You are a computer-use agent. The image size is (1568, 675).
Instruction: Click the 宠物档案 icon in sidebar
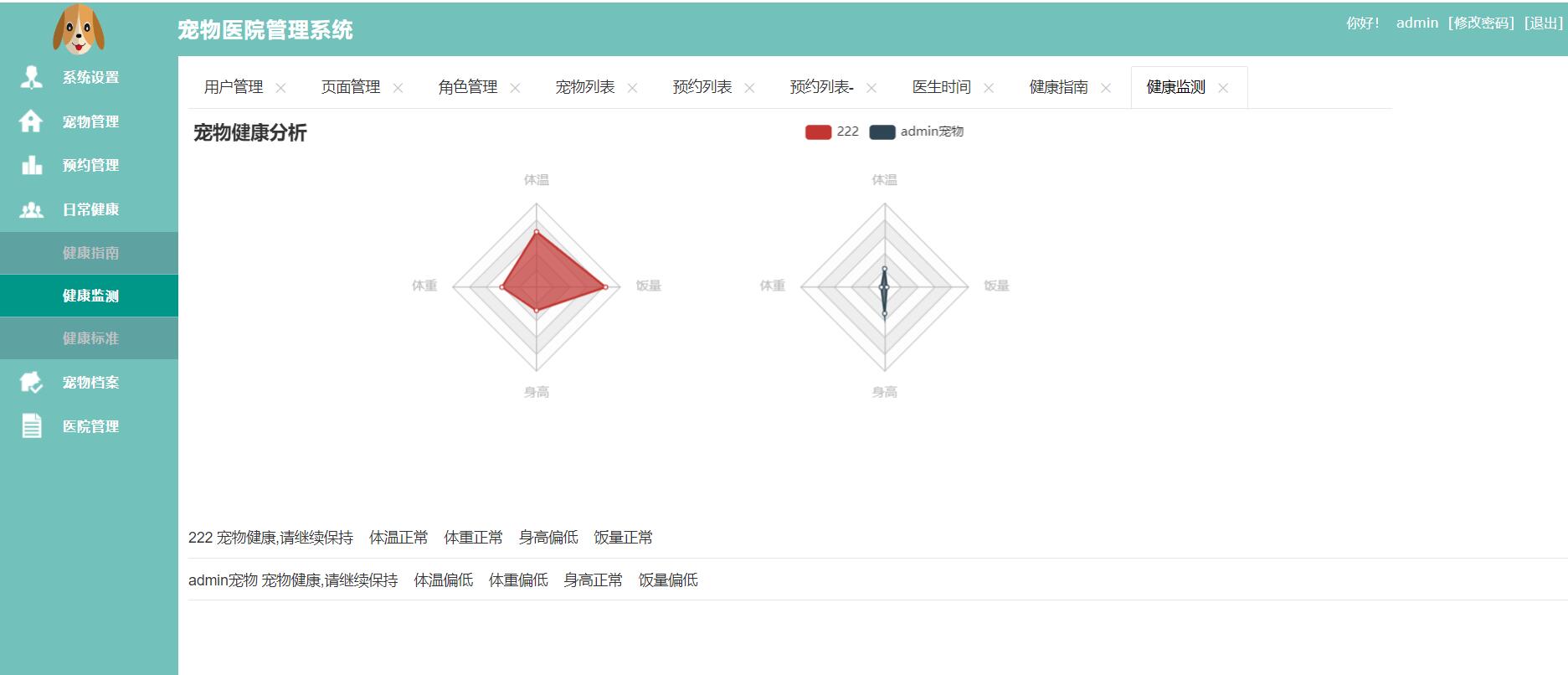click(x=31, y=382)
